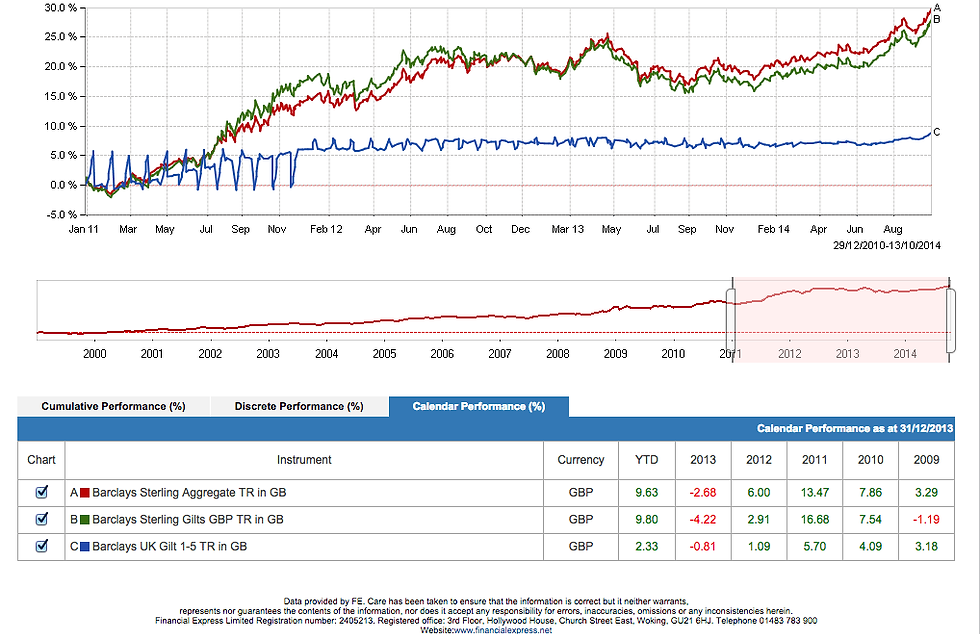
Task: Click 2012 value 6.00
Action: 759,493
